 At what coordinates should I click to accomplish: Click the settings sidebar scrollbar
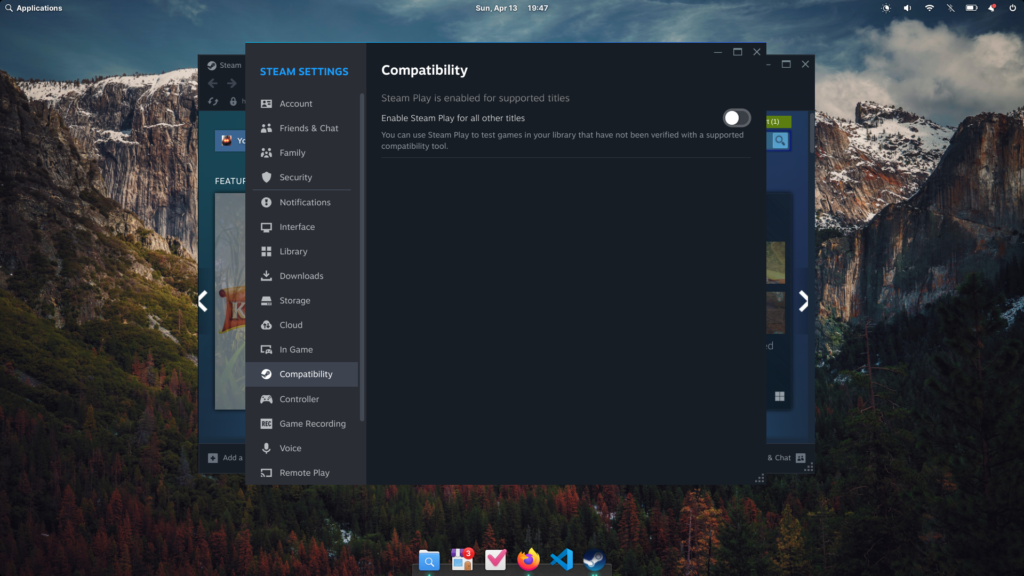pyautogui.click(x=362, y=257)
